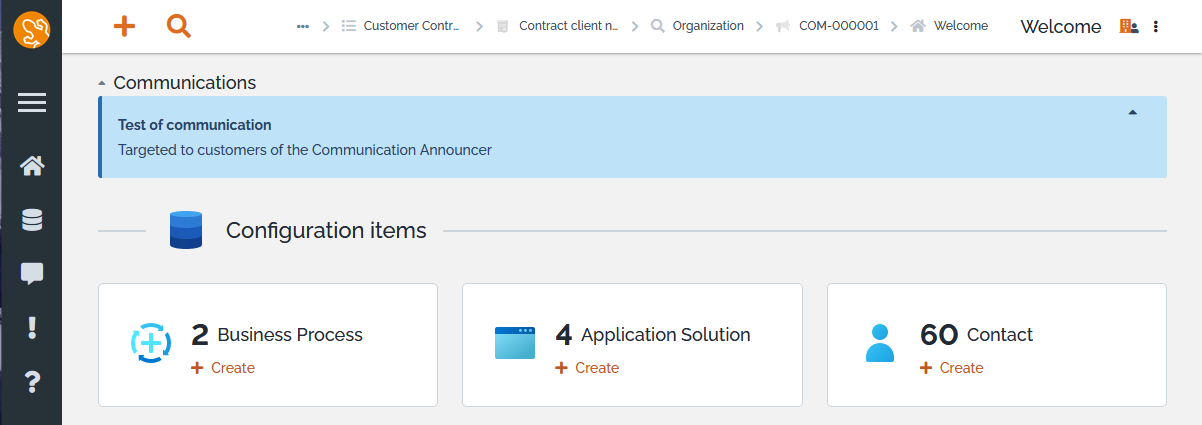The height and width of the screenshot is (425, 1202).
Task: Click the orange organization icon near Welcome
Action: pyautogui.click(x=1128, y=27)
